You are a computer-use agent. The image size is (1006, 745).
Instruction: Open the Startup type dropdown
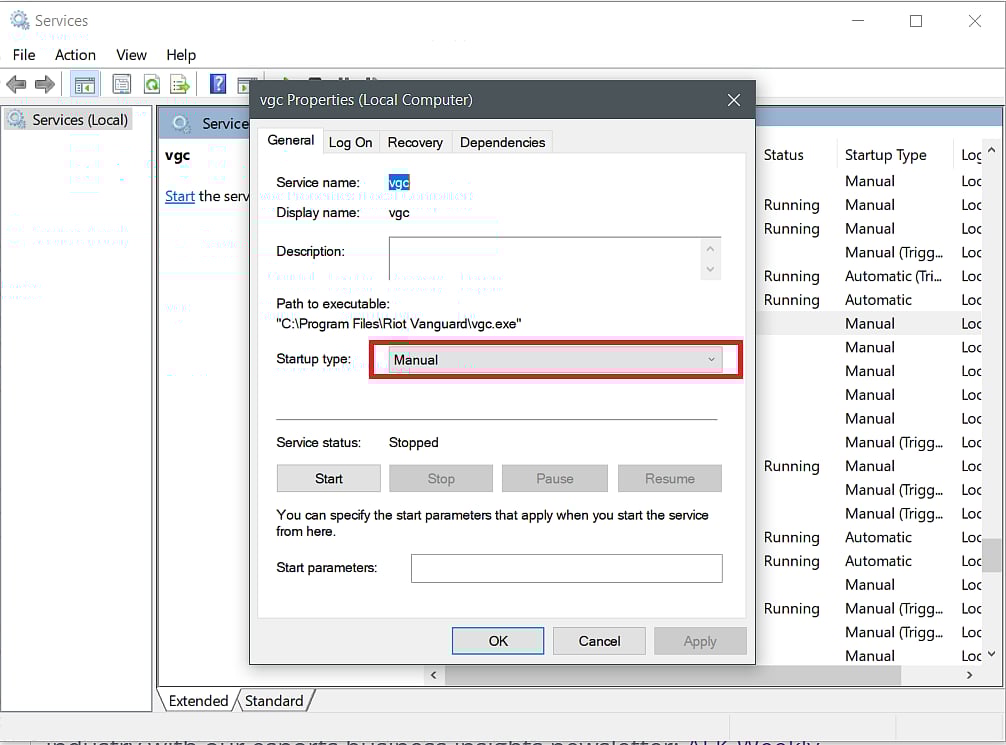(x=556, y=360)
